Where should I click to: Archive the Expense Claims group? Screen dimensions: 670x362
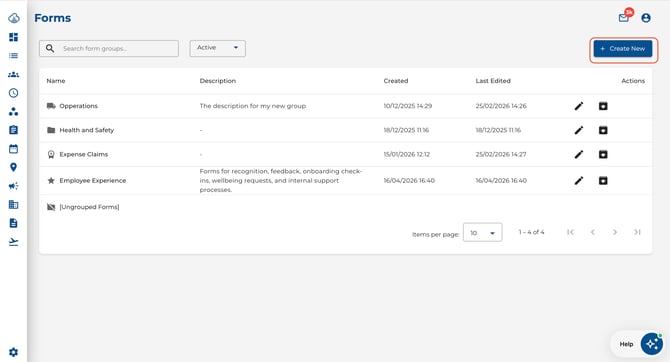click(603, 154)
